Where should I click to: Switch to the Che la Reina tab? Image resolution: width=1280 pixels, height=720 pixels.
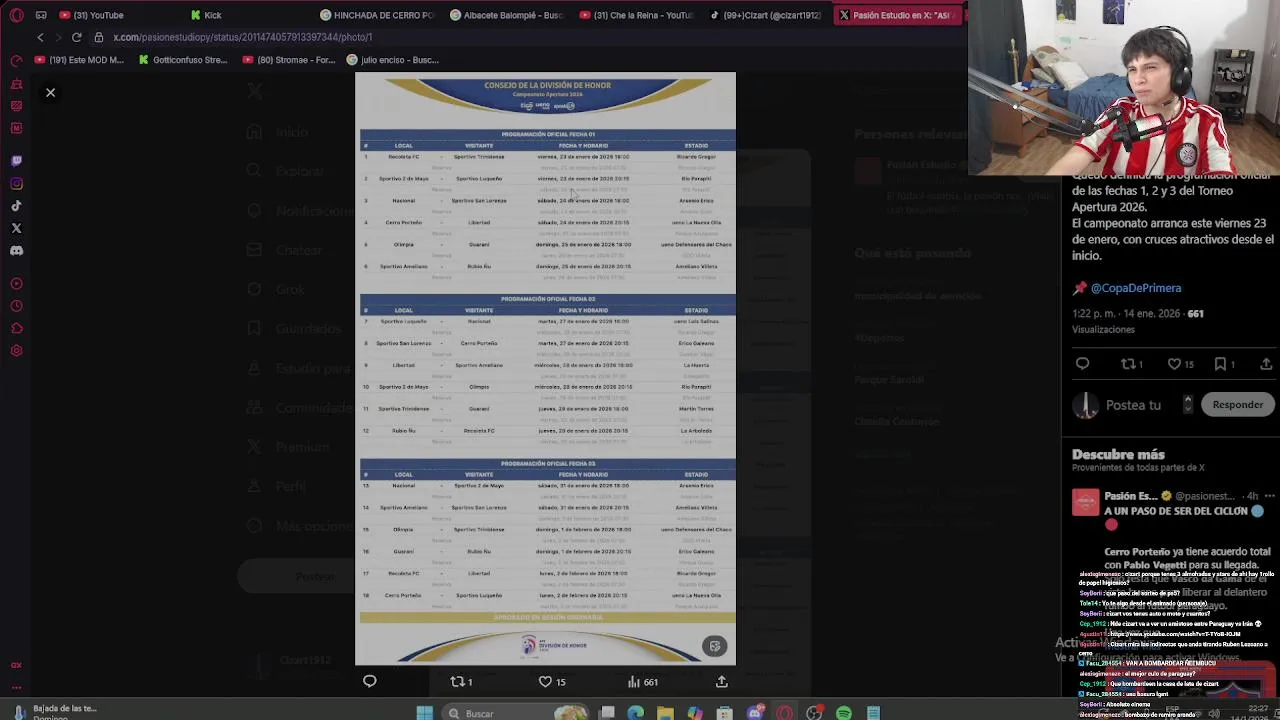pyautogui.click(x=636, y=15)
